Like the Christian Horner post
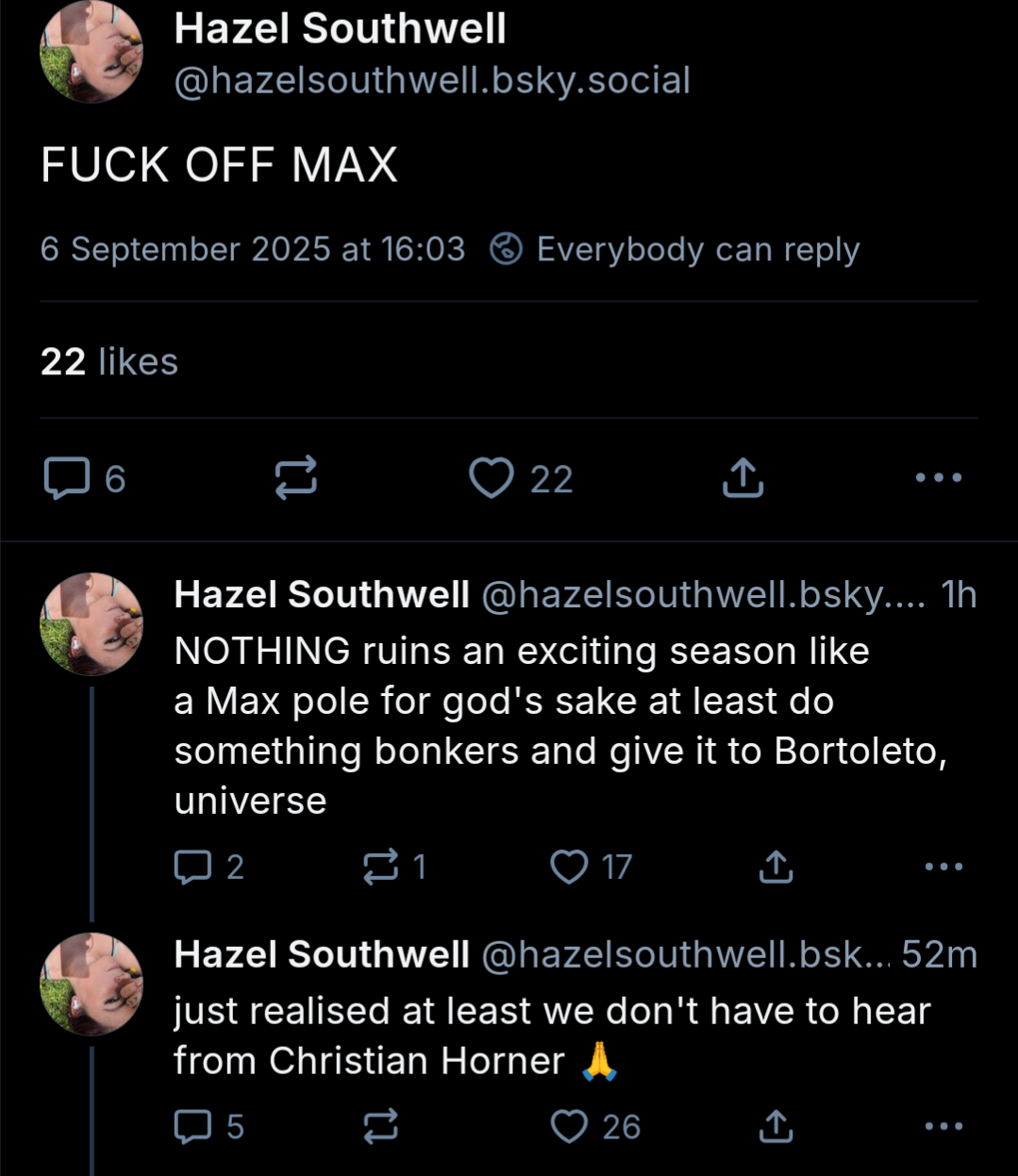 click(x=569, y=1126)
